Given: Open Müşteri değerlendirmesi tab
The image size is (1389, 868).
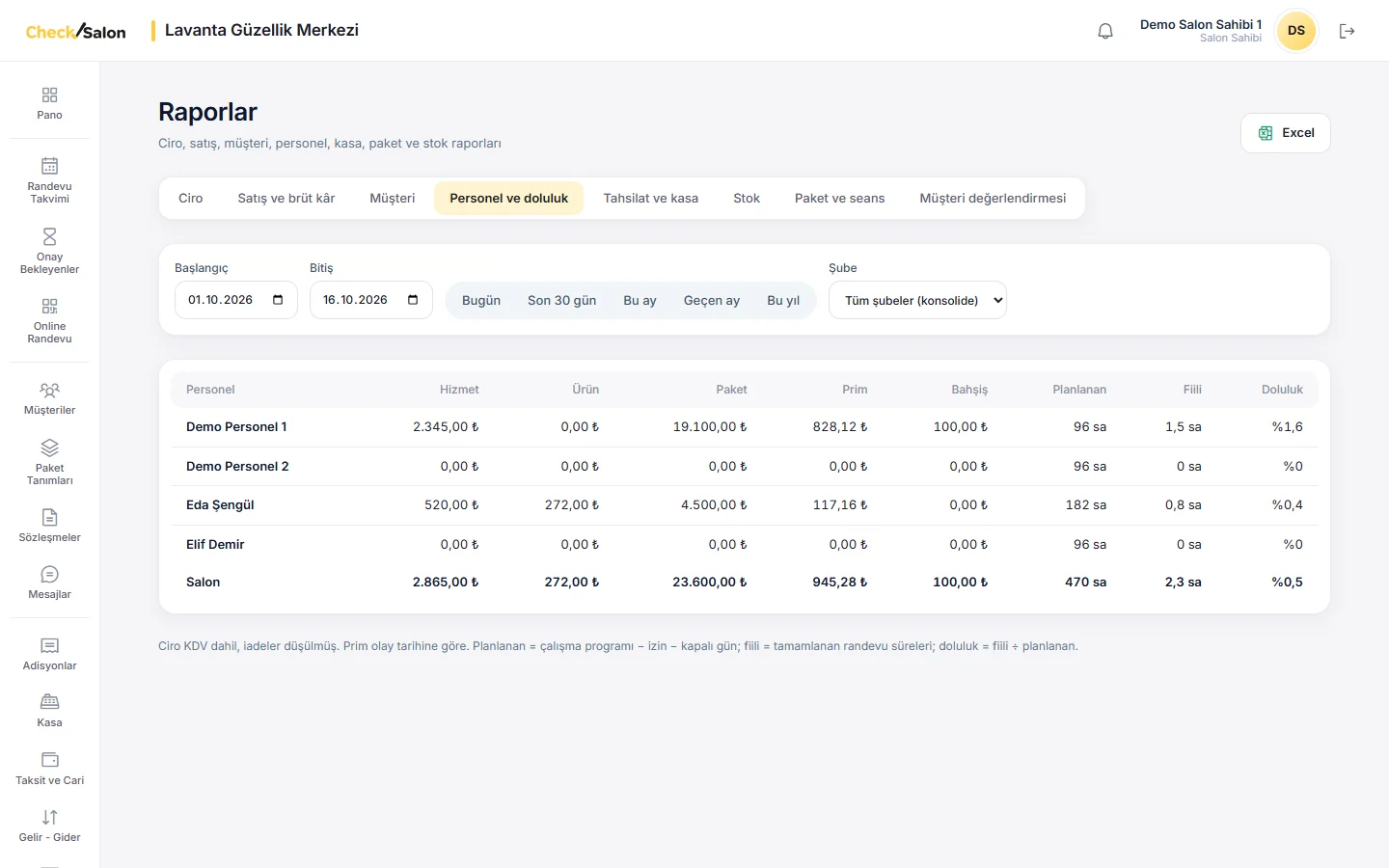Looking at the screenshot, I should (993, 198).
